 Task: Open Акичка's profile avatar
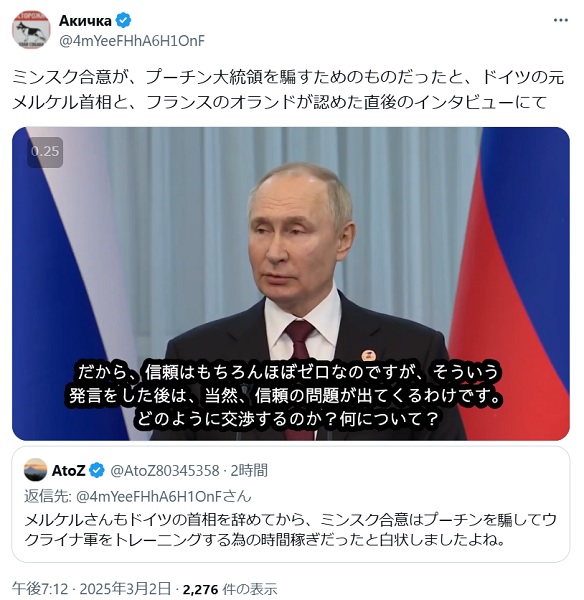click(x=31, y=29)
